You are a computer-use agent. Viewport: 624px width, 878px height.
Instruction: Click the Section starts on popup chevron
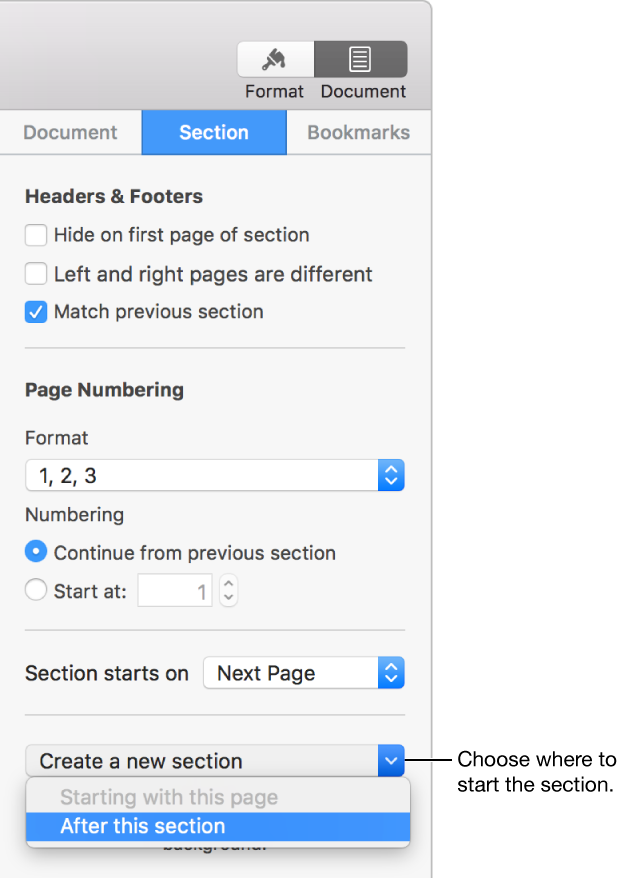pyautogui.click(x=391, y=673)
